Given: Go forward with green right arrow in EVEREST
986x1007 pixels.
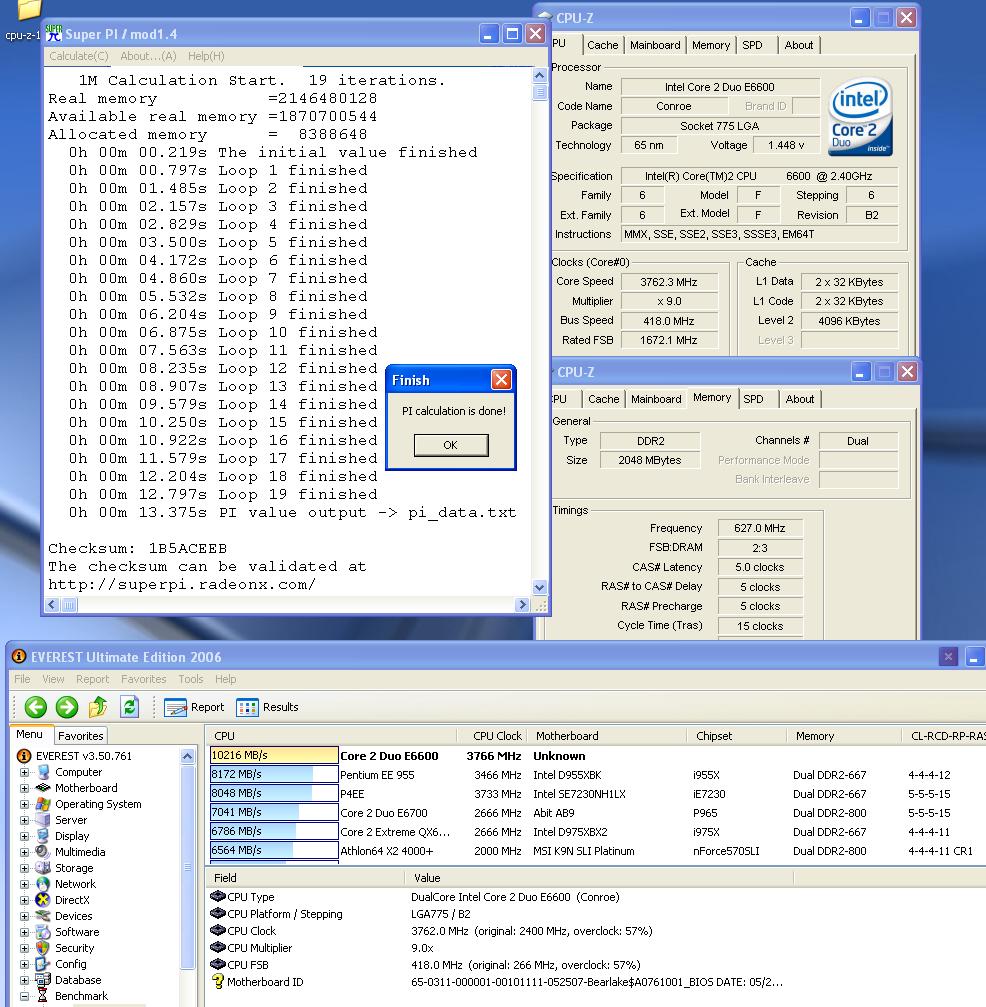Looking at the screenshot, I should click(x=67, y=707).
